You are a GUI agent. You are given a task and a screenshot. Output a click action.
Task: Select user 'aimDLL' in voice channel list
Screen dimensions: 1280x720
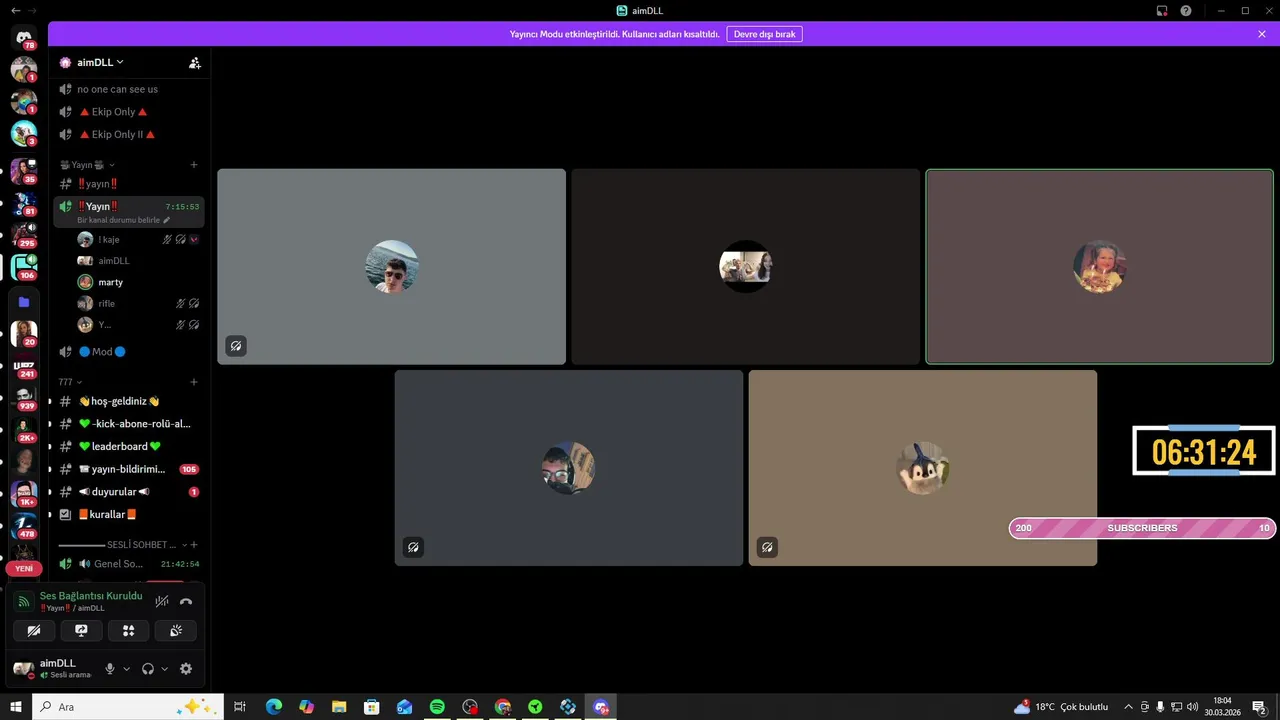(x=138, y=261)
